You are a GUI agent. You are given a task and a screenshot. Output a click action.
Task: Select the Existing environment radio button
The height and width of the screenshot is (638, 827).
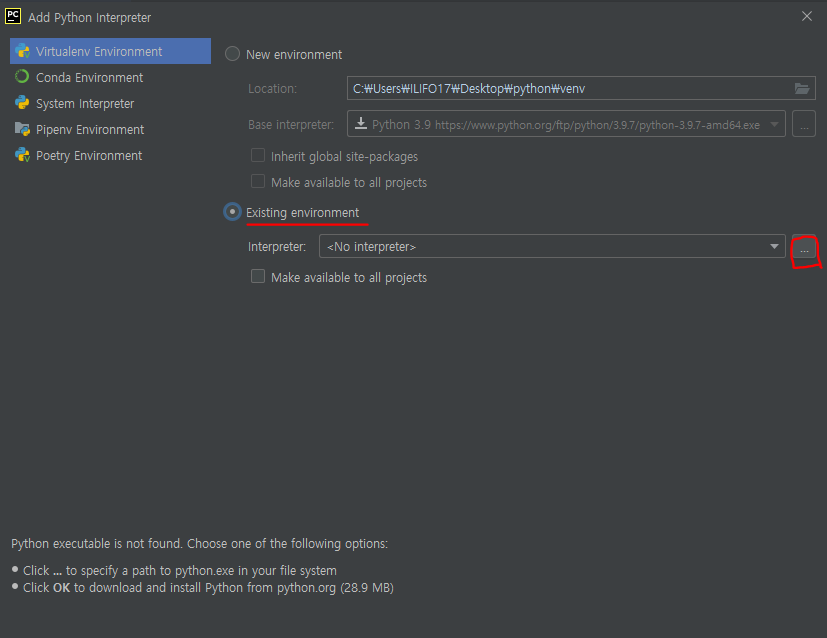click(232, 212)
